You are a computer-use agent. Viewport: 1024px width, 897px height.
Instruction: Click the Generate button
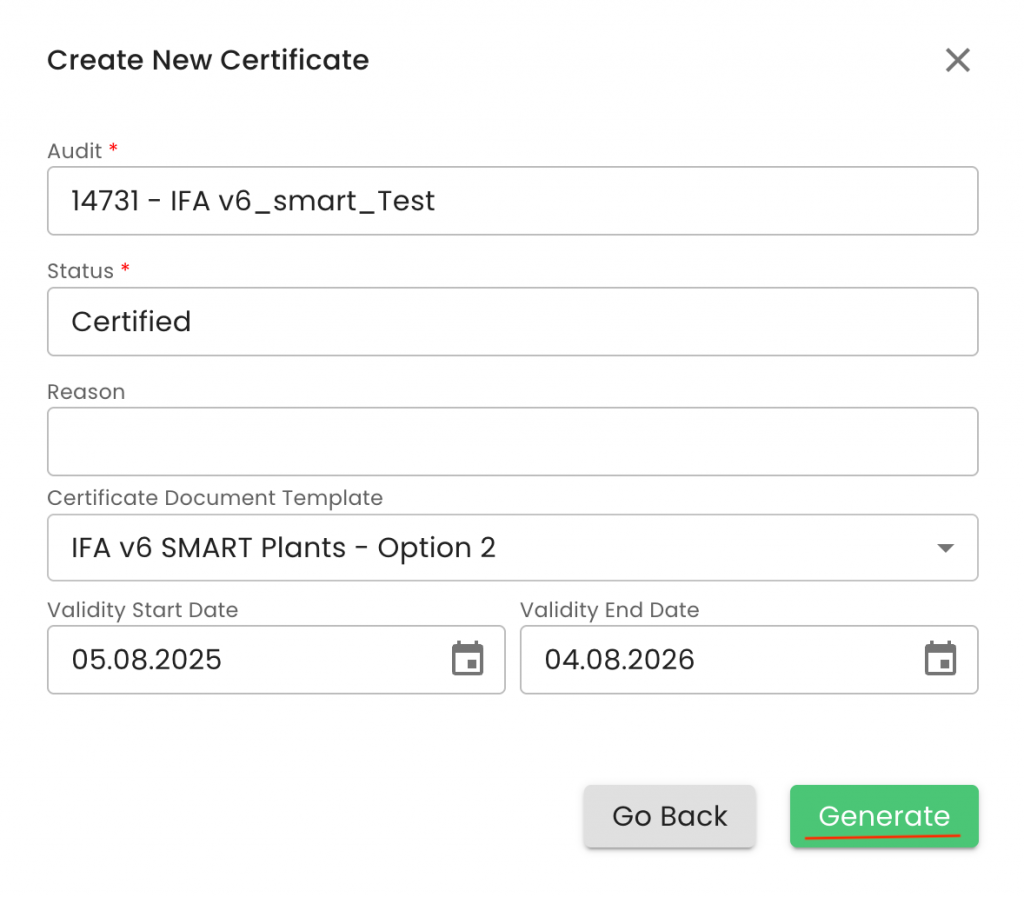(884, 816)
